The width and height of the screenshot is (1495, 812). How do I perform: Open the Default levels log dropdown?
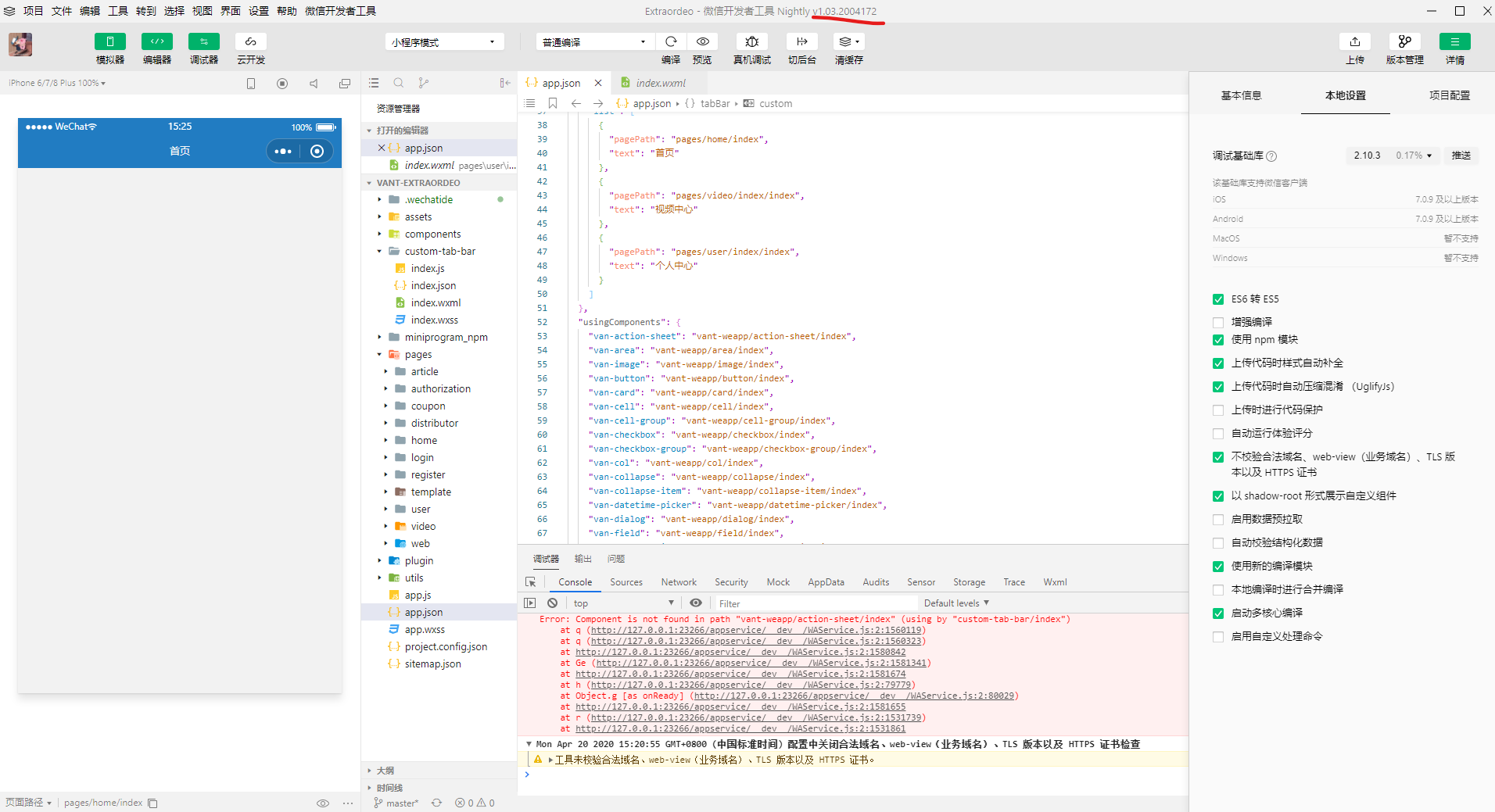pyautogui.click(x=956, y=603)
